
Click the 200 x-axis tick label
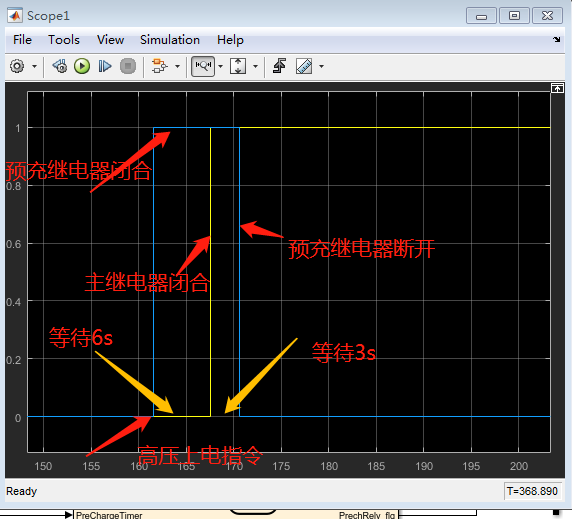pyautogui.click(x=519, y=466)
